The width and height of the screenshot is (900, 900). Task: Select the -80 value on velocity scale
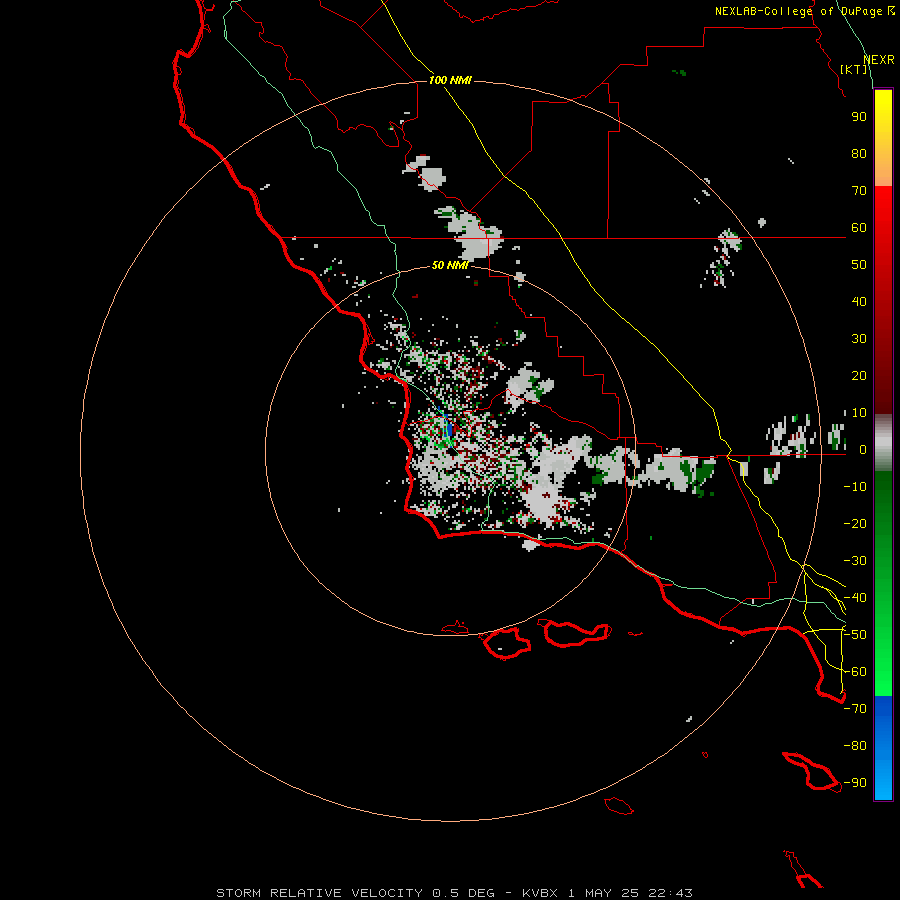855,746
